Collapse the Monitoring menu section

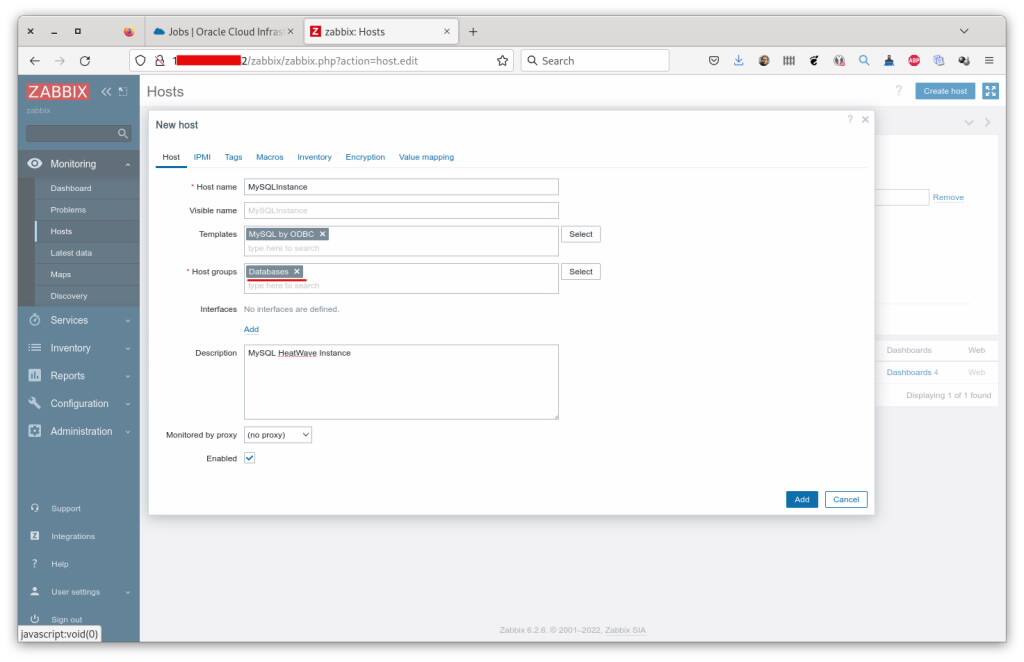coord(128,165)
